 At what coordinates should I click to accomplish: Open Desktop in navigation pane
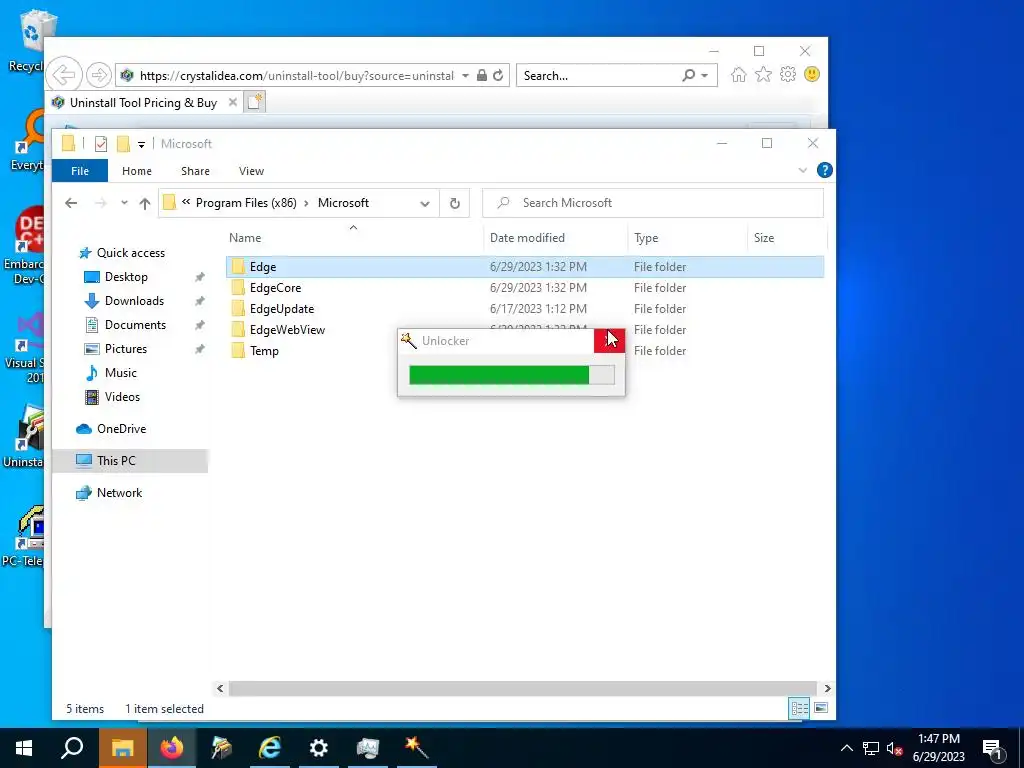[126, 277]
